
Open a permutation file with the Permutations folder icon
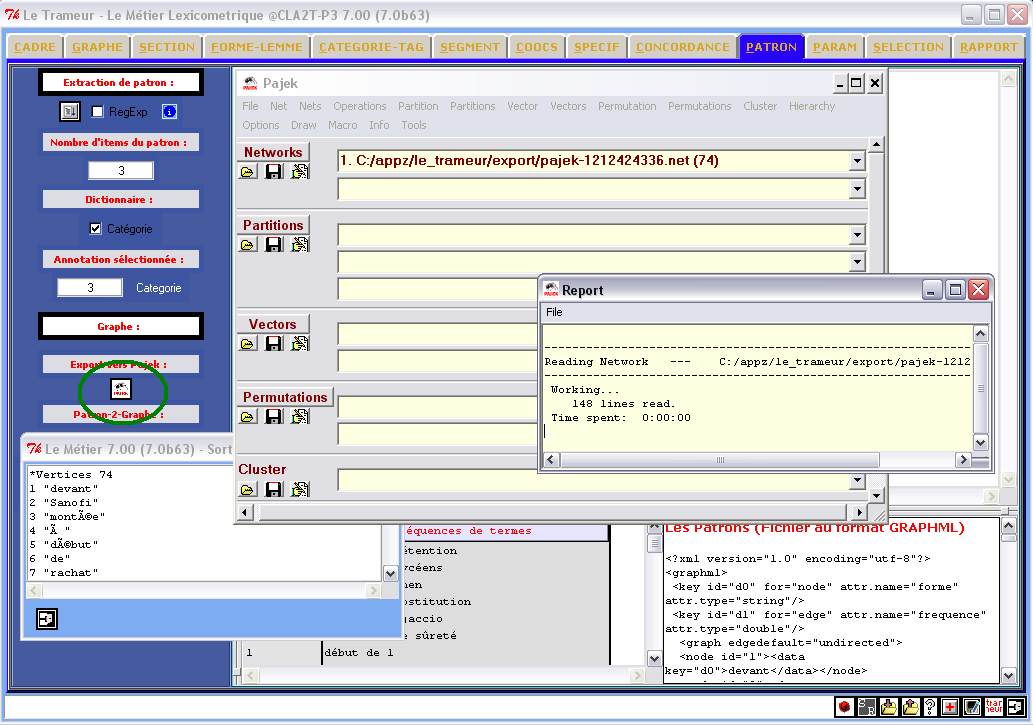(x=248, y=417)
